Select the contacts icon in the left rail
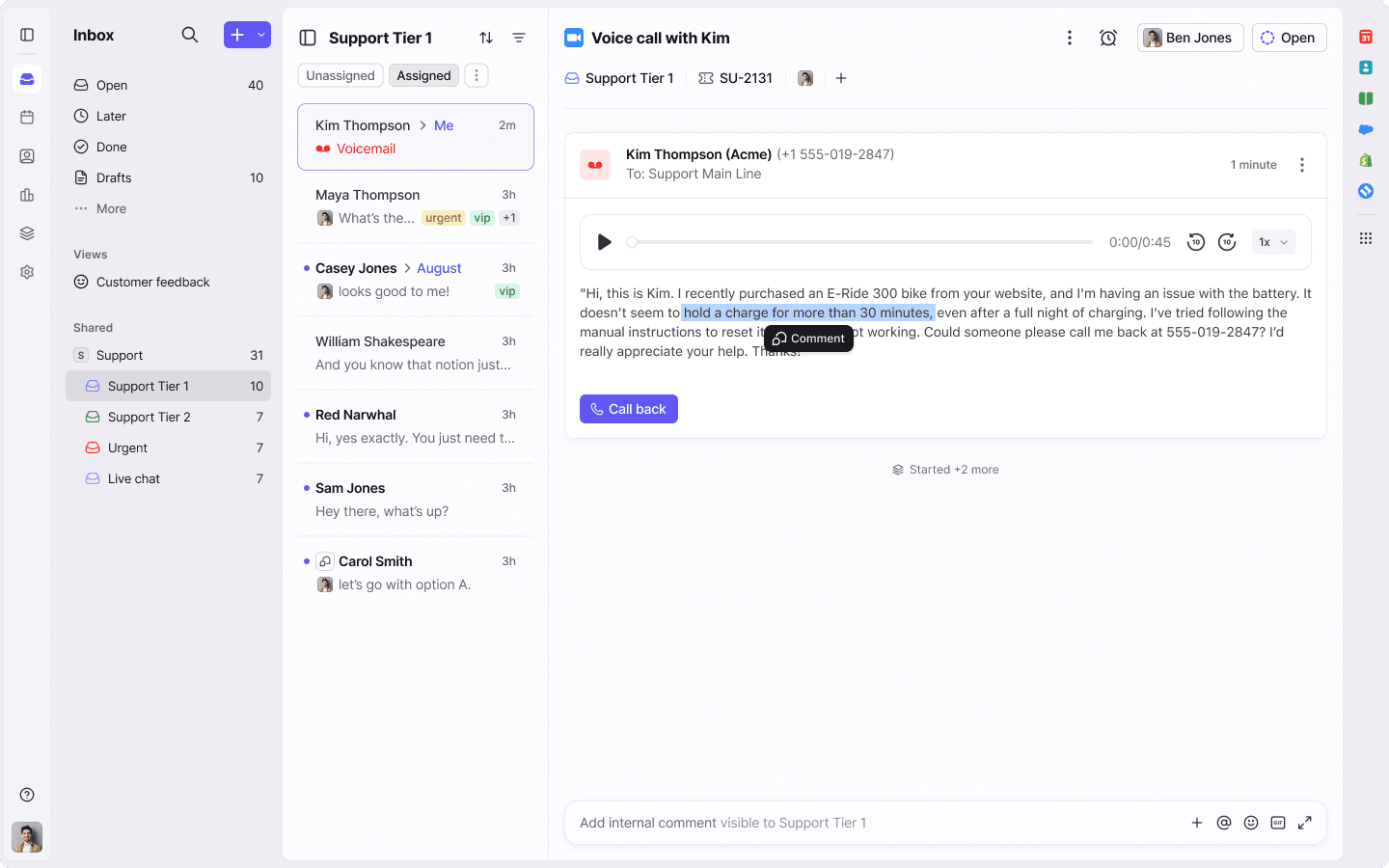Image resolution: width=1389 pixels, height=868 pixels. [x=26, y=155]
